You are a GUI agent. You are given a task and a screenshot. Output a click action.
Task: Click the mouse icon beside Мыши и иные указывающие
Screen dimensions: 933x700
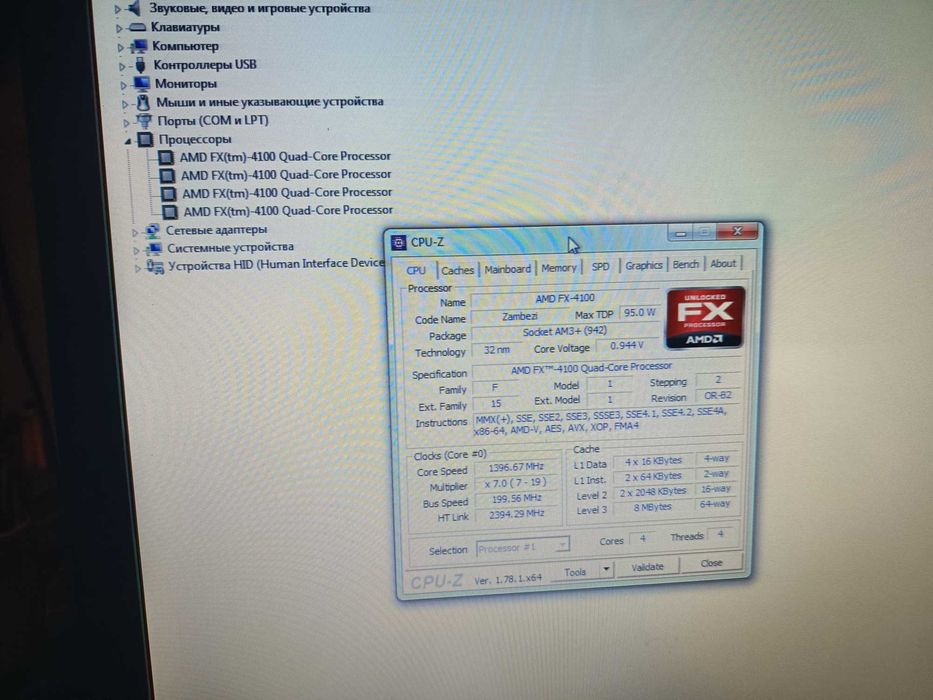click(143, 102)
